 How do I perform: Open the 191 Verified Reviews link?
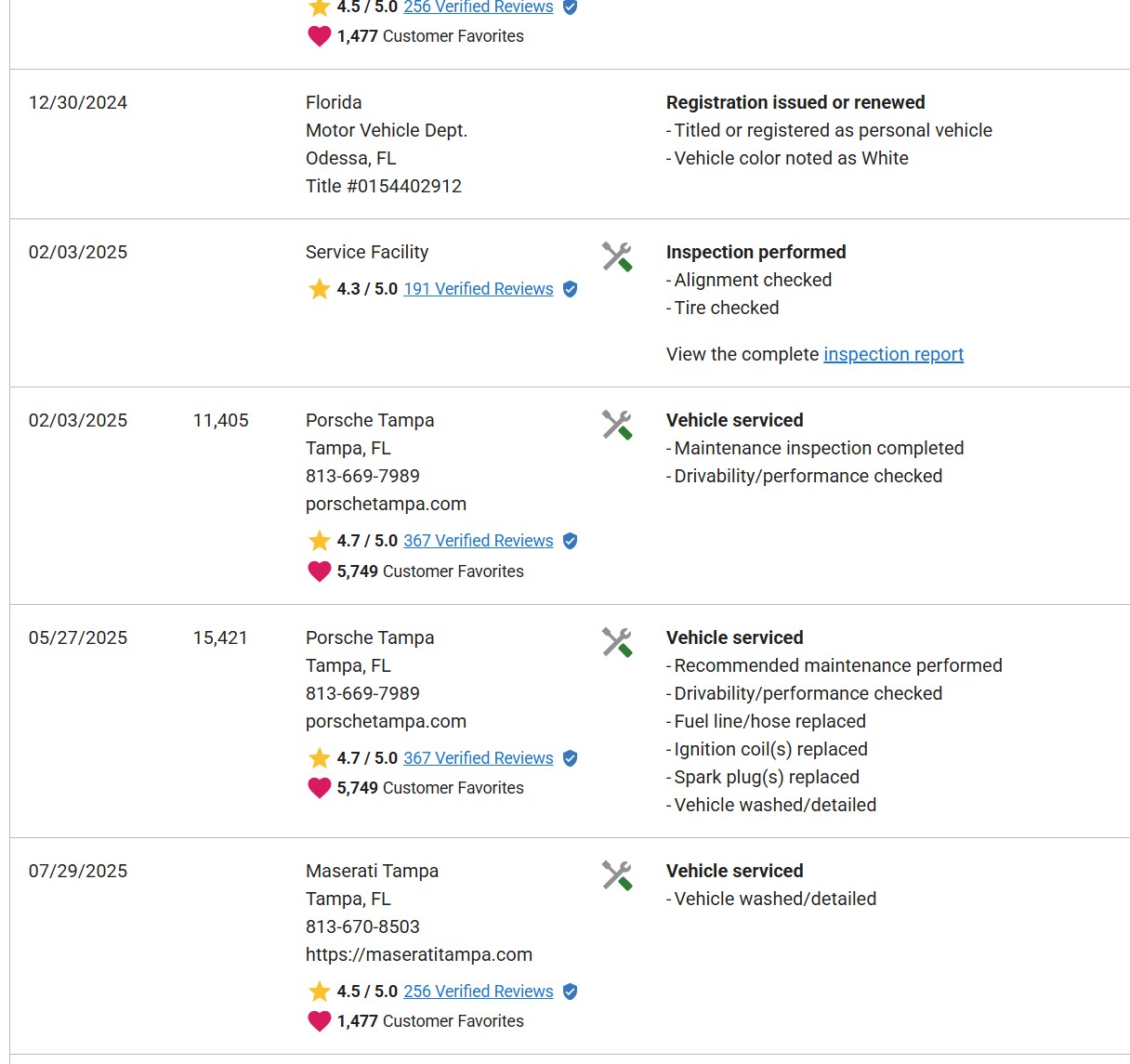pos(478,289)
